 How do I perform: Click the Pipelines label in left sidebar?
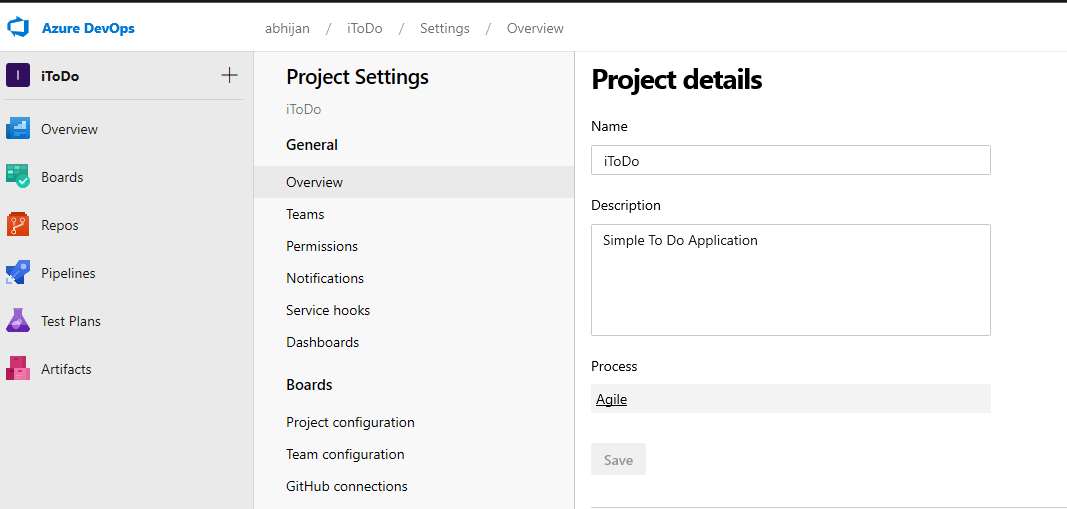click(68, 273)
